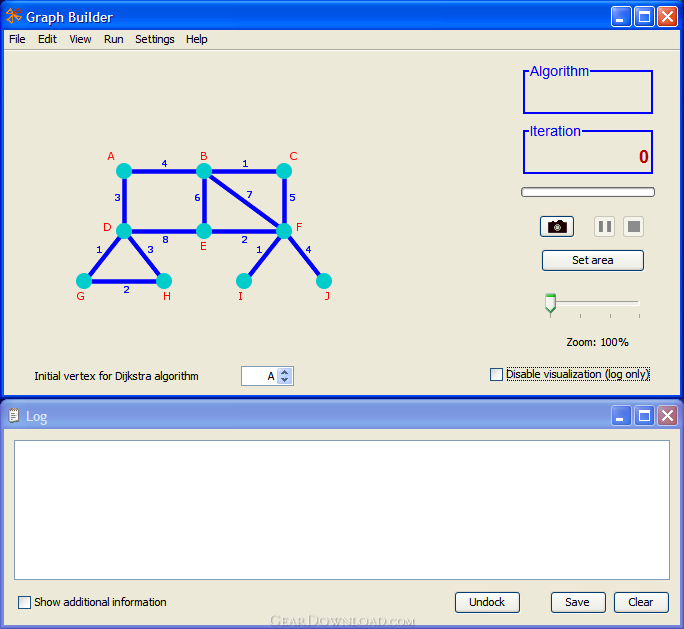Click edge weight 7 between B and F
684x629 pixels.
(x=249, y=194)
